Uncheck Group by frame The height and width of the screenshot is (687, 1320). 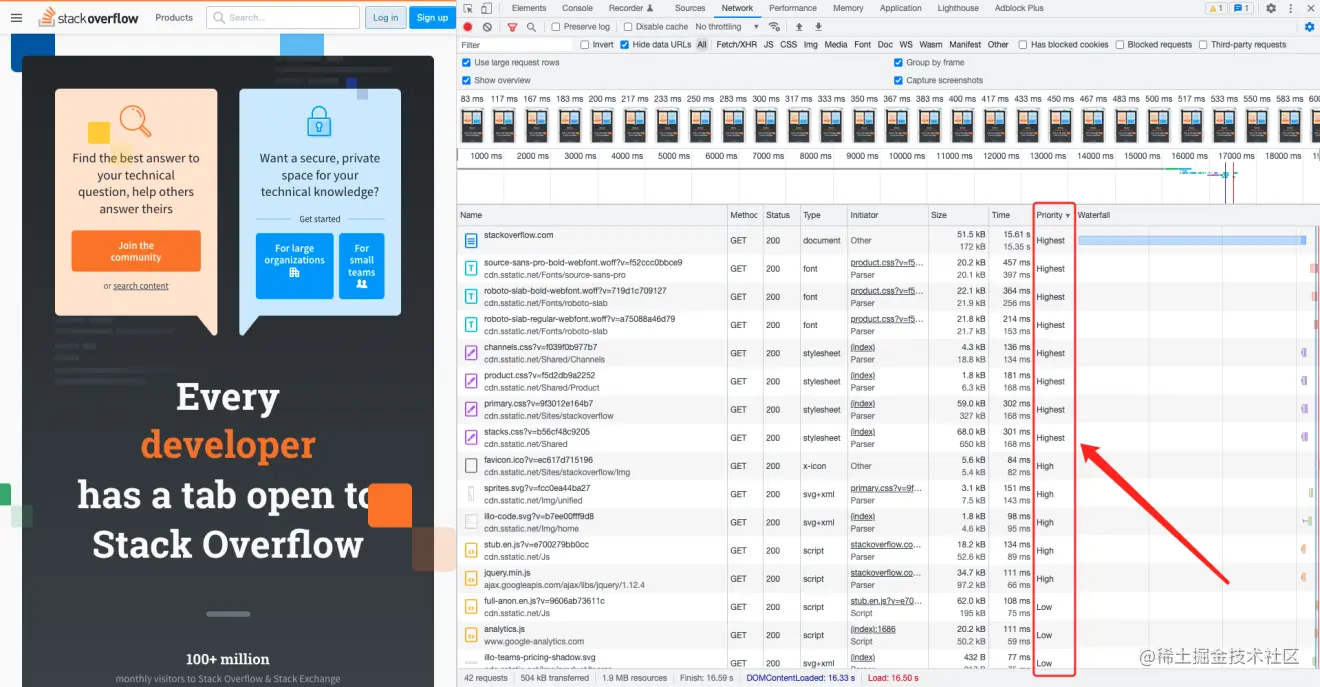click(x=898, y=62)
